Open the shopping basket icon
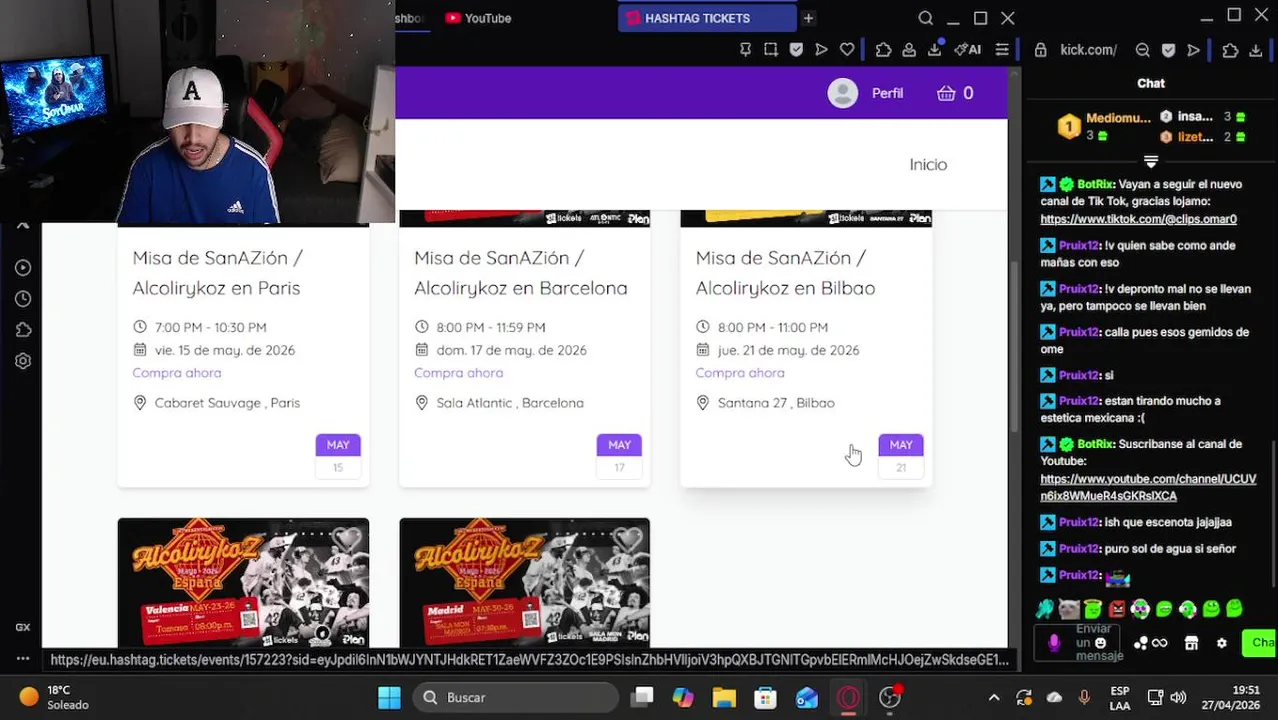1278x720 pixels. [x=946, y=93]
